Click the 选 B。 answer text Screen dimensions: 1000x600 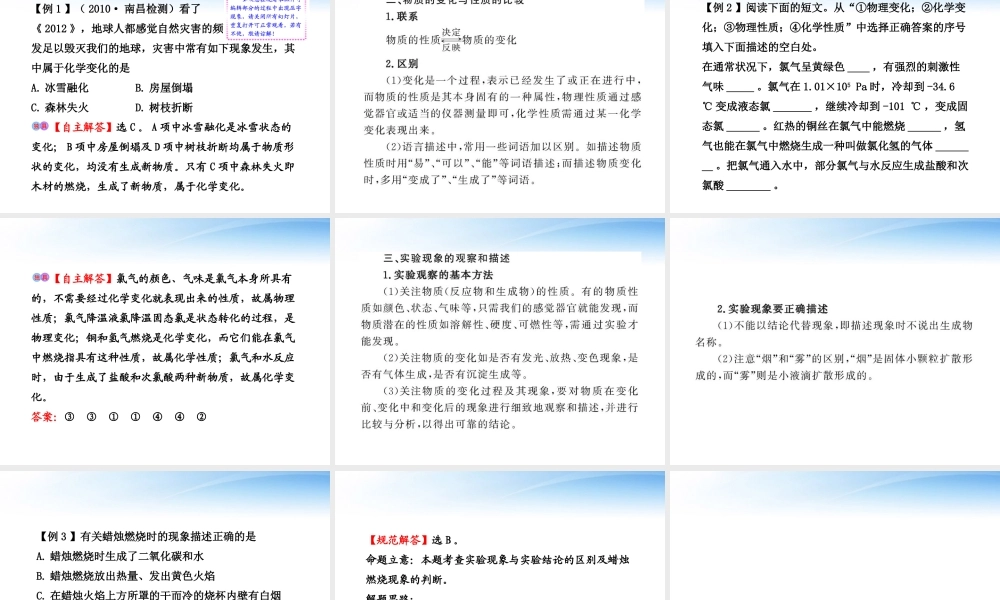click(446, 540)
